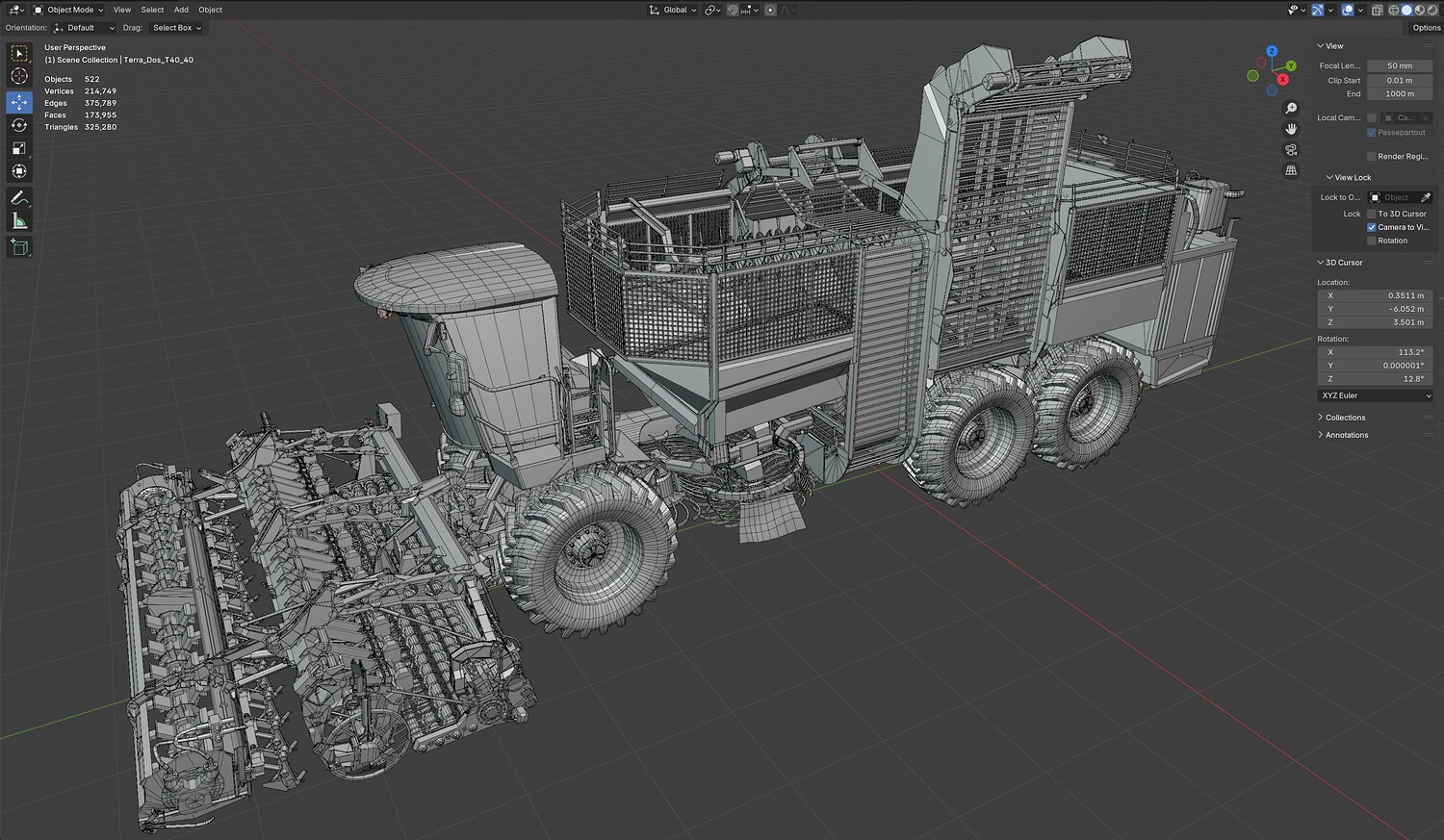Screen dimensions: 1444x840
Task: Switch to the Scale tool
Action: click(19, 148)
